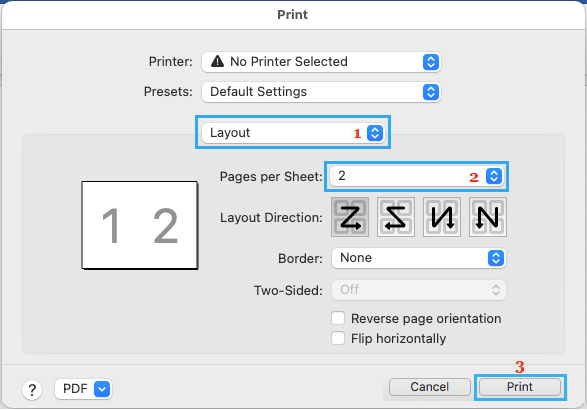Viewport: 587px width, 410px height.
Task: Click the Layout Direction label
Action: click(x=271, y=218)
